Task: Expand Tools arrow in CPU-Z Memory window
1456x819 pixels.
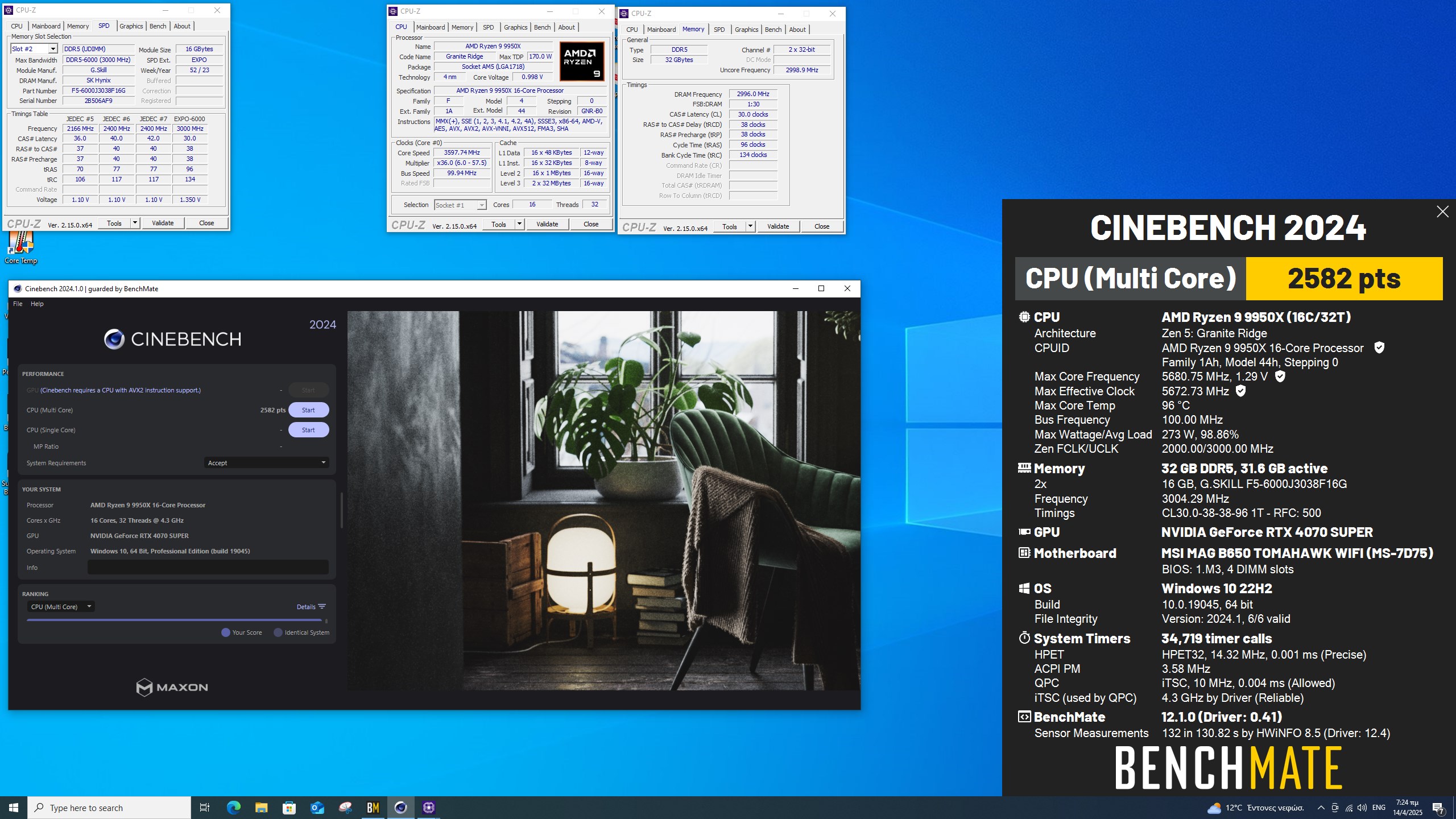Action: pos(750,226)
